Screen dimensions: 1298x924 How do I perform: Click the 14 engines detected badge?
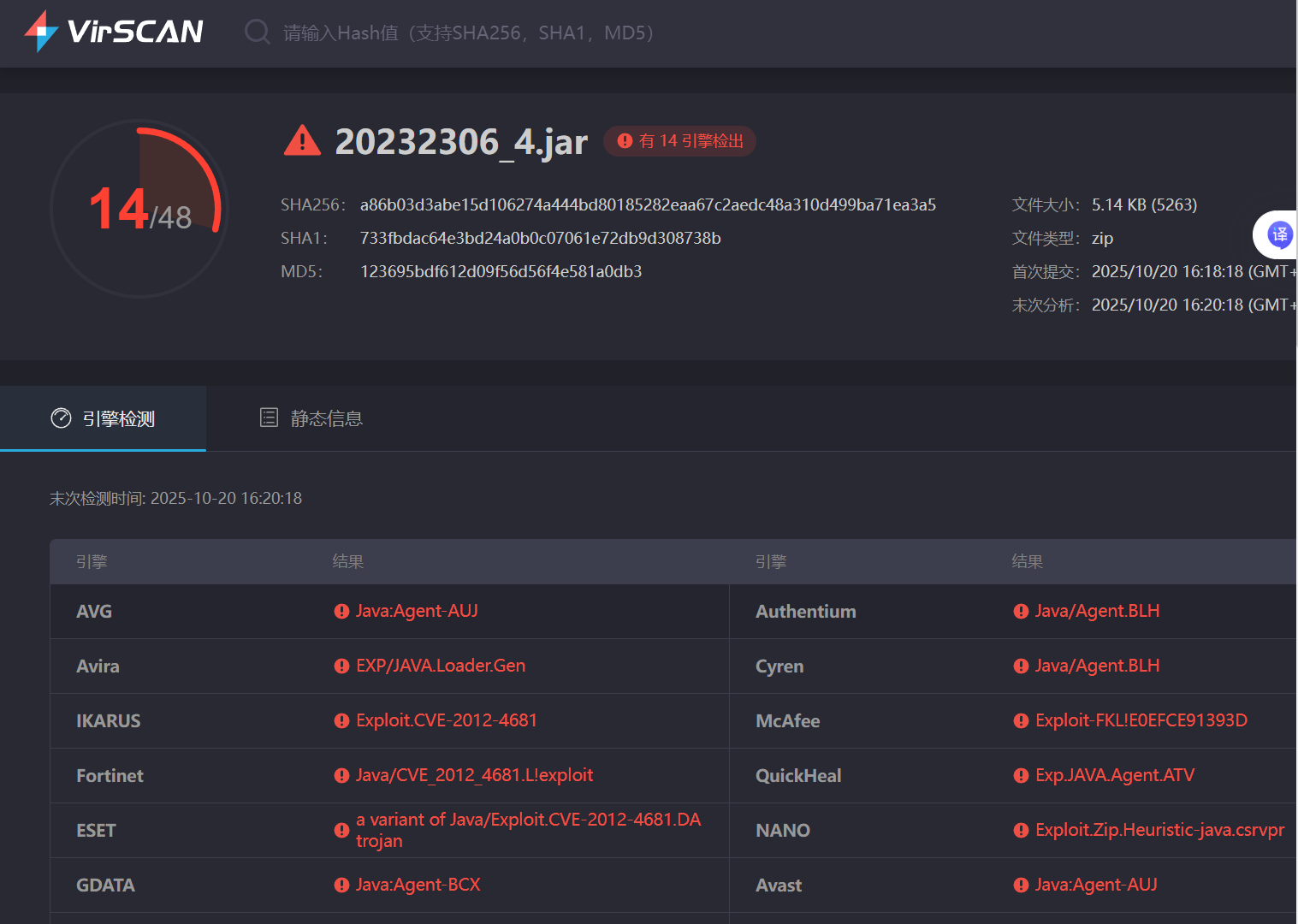(679, 141)
